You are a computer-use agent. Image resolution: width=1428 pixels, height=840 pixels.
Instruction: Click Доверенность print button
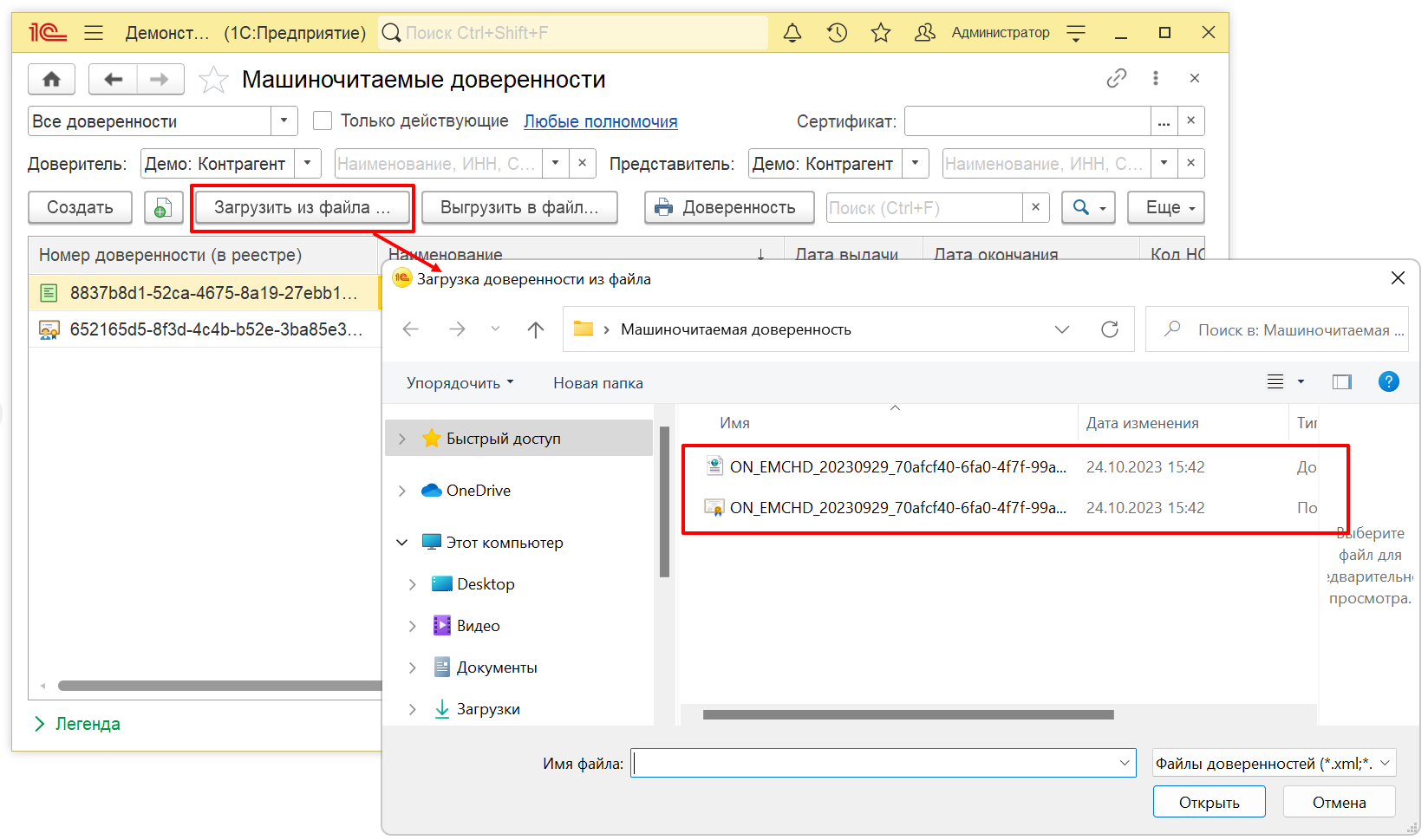coord(729,208)
